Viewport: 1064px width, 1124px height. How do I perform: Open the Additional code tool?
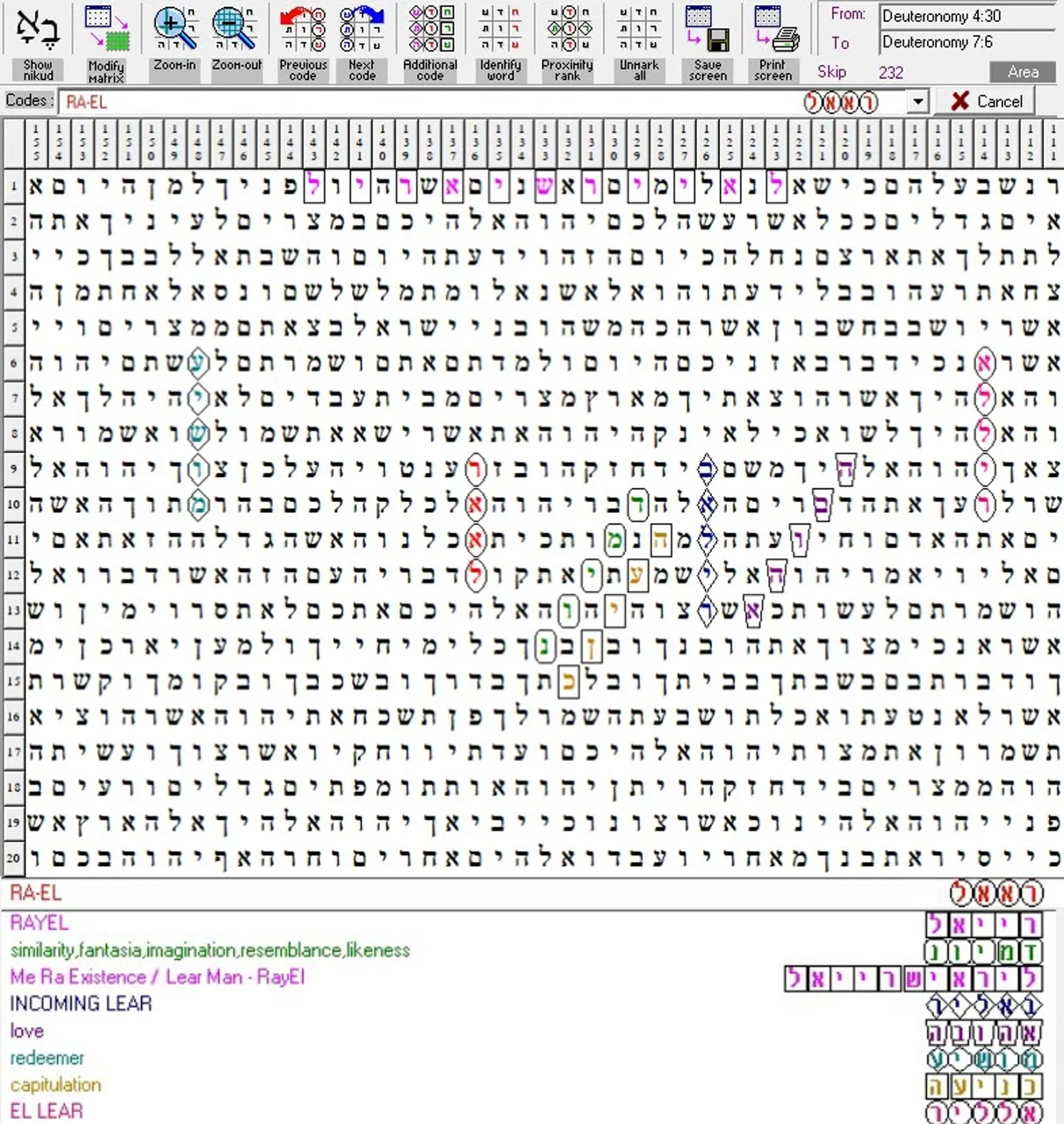[430, 42]
